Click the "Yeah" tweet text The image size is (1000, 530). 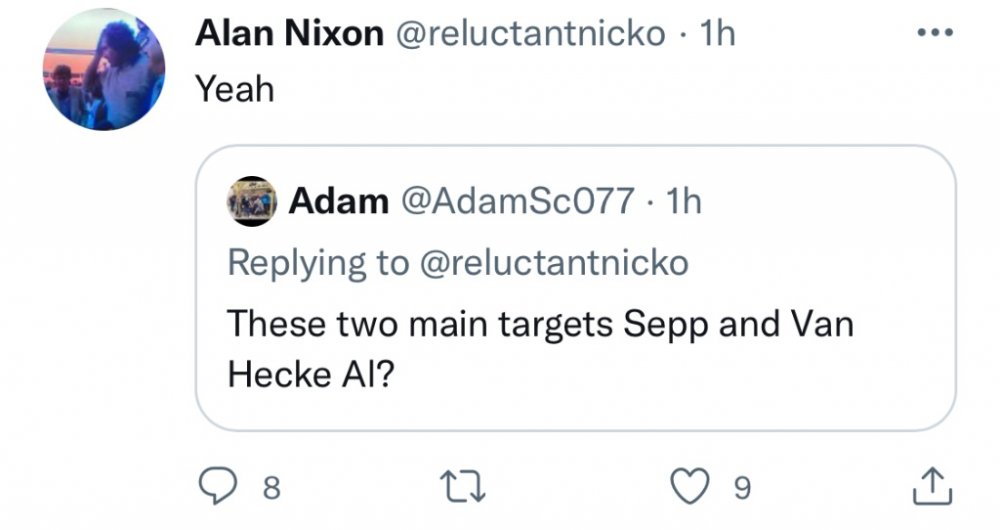234,90
